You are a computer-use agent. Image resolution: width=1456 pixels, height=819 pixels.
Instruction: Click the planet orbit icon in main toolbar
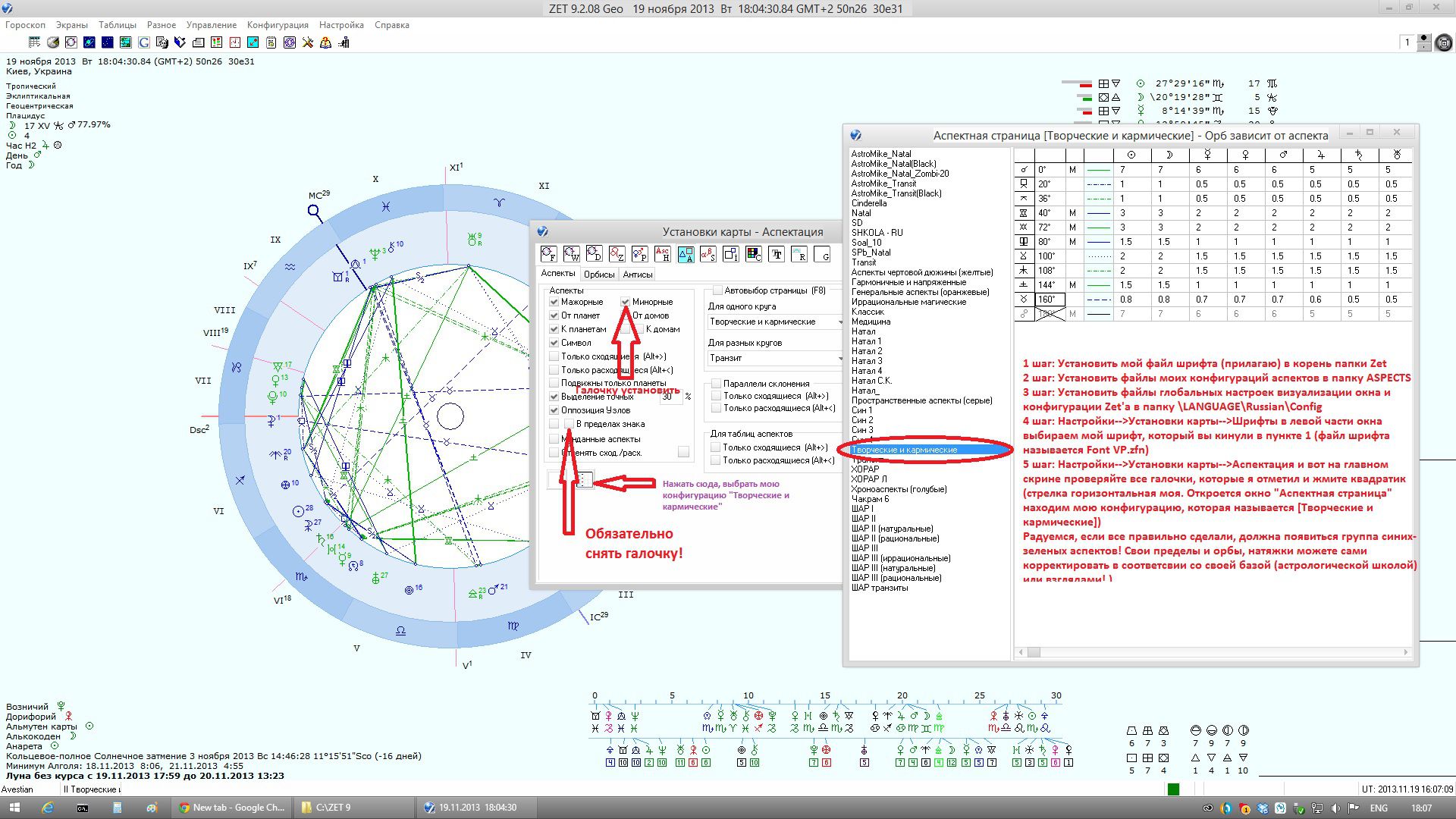tap(89, 42)
